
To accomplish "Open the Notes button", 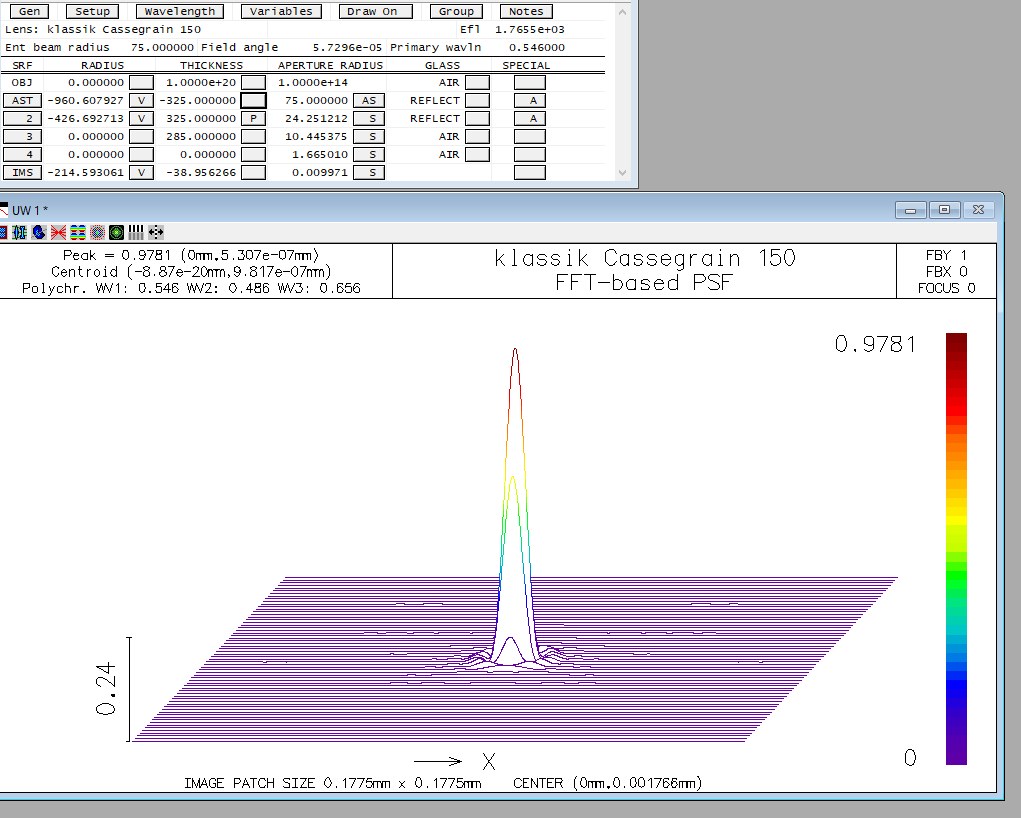I will click(526, 11).
